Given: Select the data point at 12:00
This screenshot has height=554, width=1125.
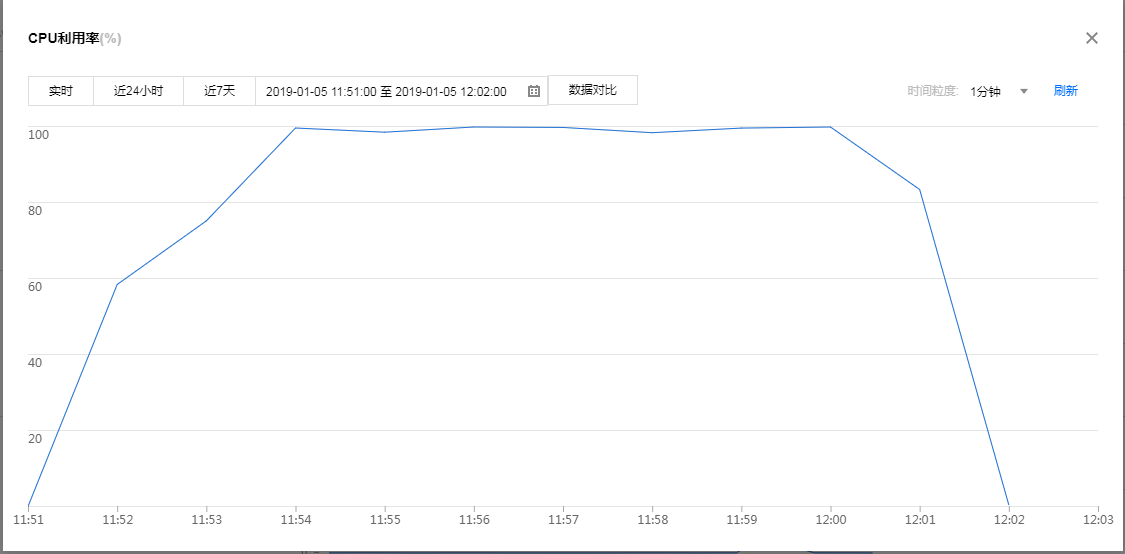Looking at the screenshot, I should [830, 127].
